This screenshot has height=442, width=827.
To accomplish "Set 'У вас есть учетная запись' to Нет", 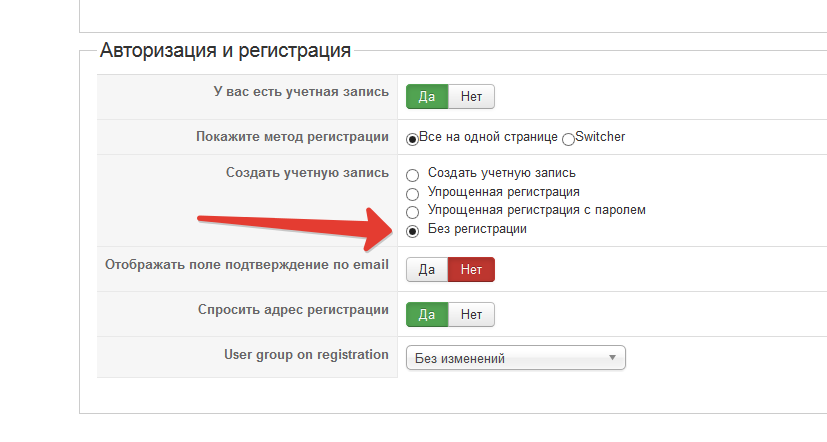I will (471, 97).
